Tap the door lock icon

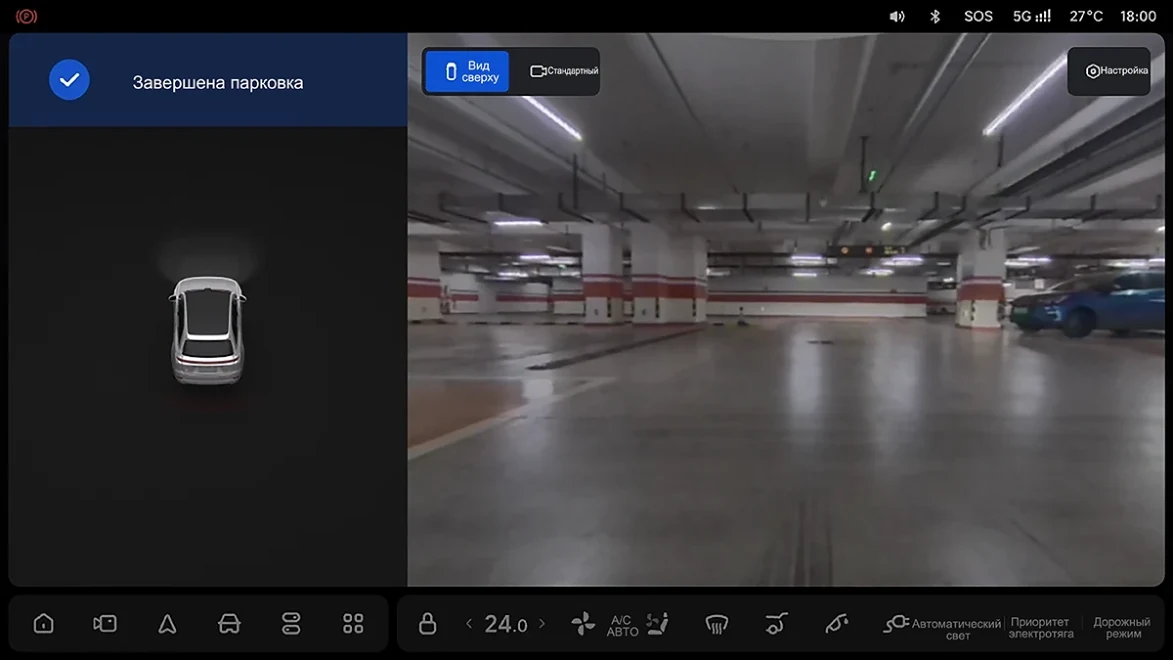pos(427,623)
